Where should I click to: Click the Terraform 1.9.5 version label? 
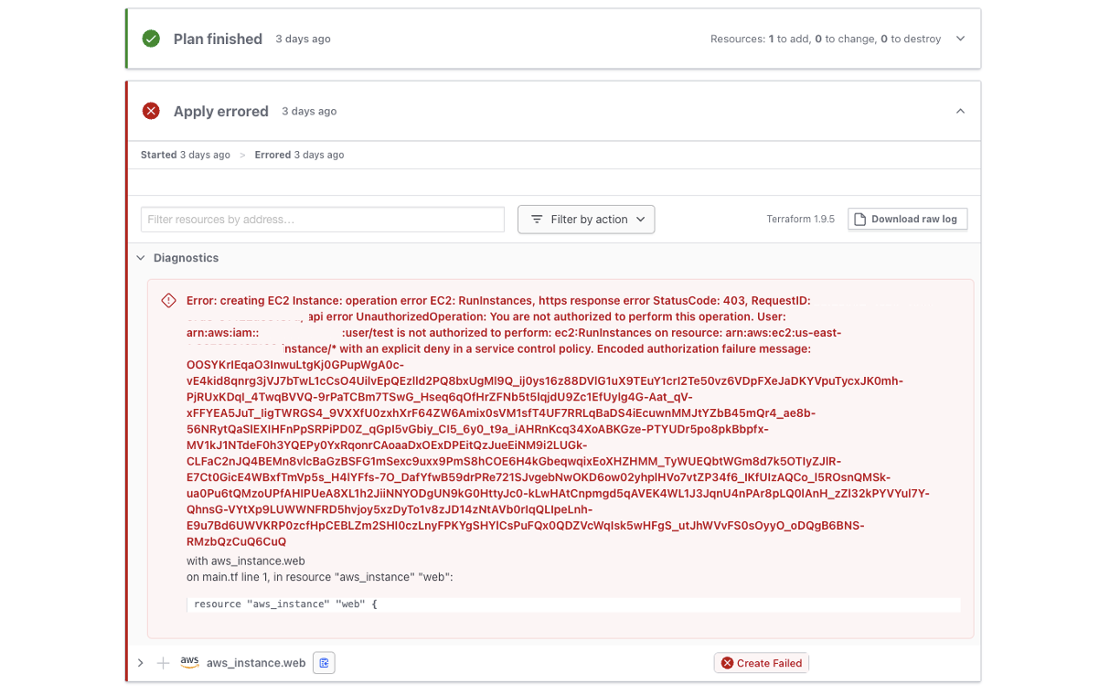point(800,219)
